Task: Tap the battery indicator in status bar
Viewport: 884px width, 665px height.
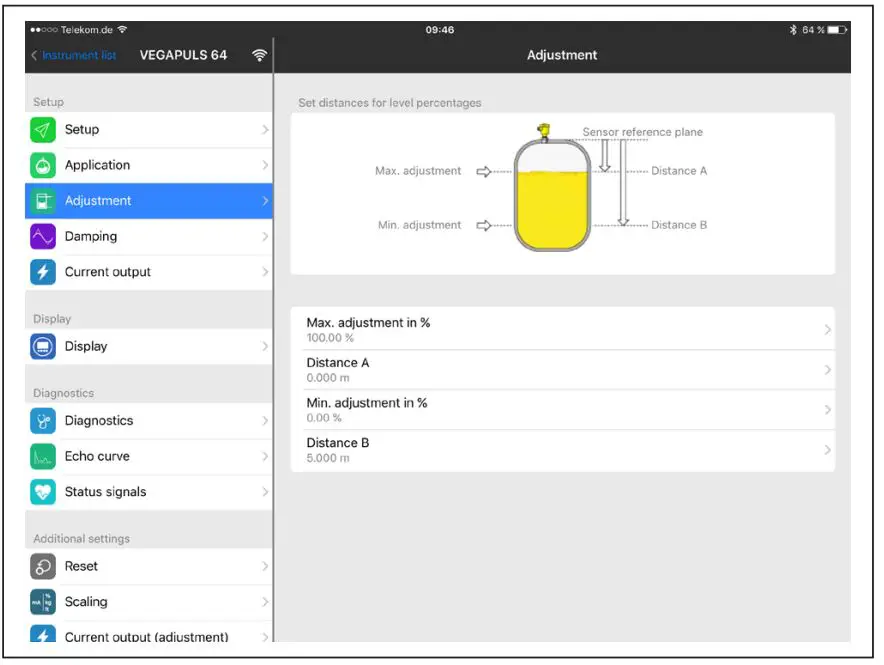Action: pos(837,29)
